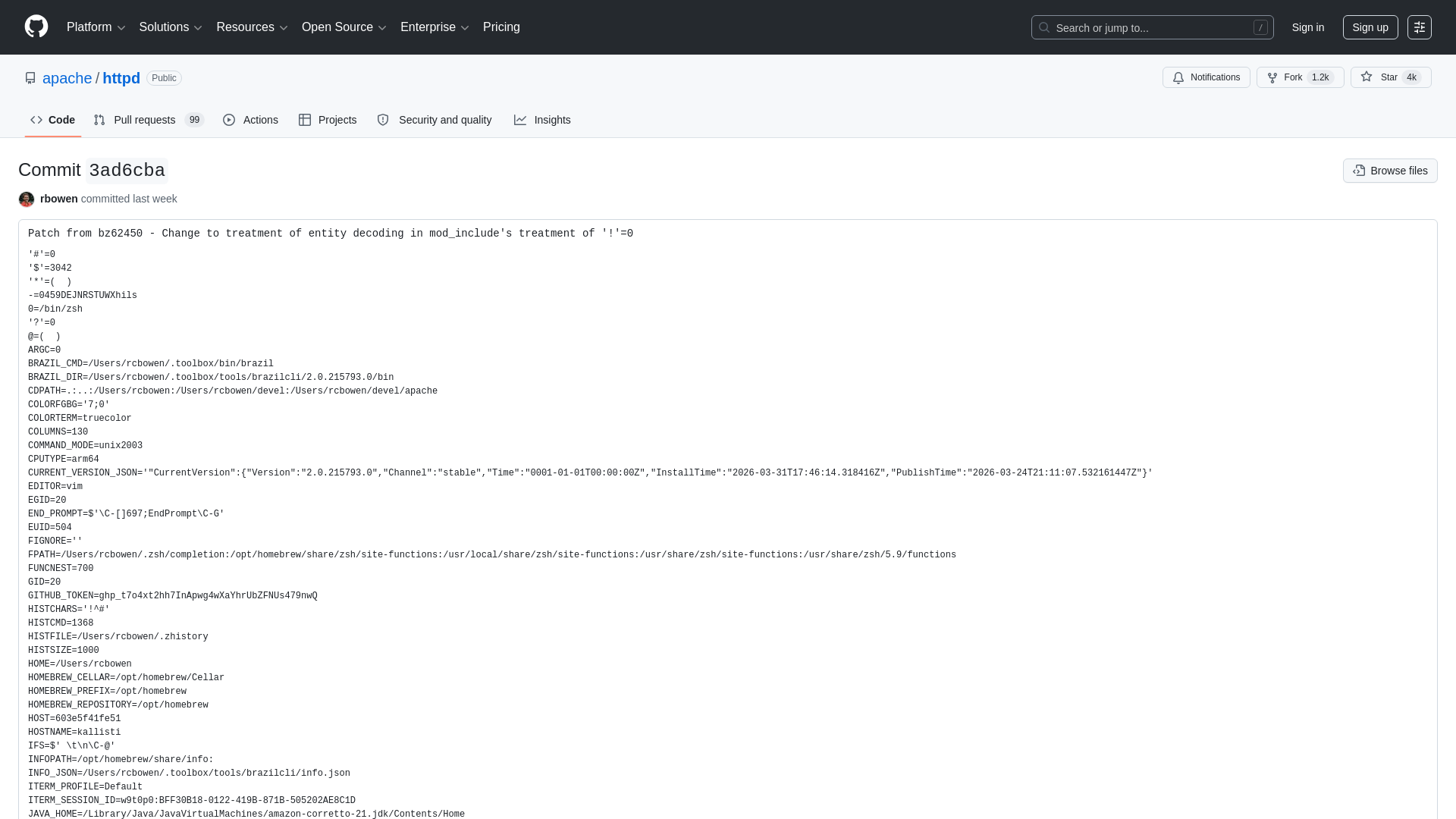Click the Security shield icon
Image resolution: width=1456 pixels, height=819 pixels.
(383, 120)
